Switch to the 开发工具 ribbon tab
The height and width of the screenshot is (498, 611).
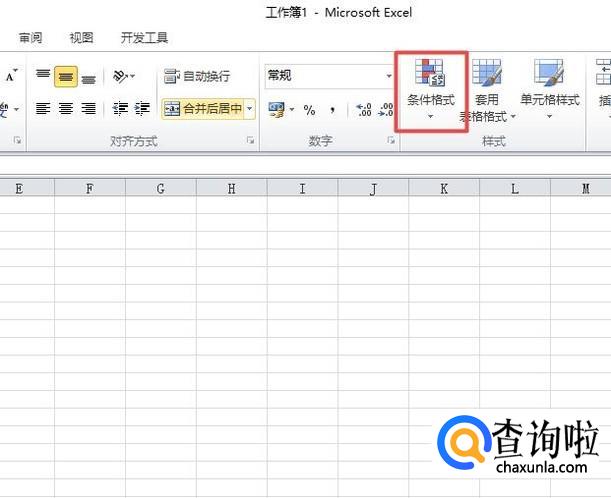coord(144,38)
